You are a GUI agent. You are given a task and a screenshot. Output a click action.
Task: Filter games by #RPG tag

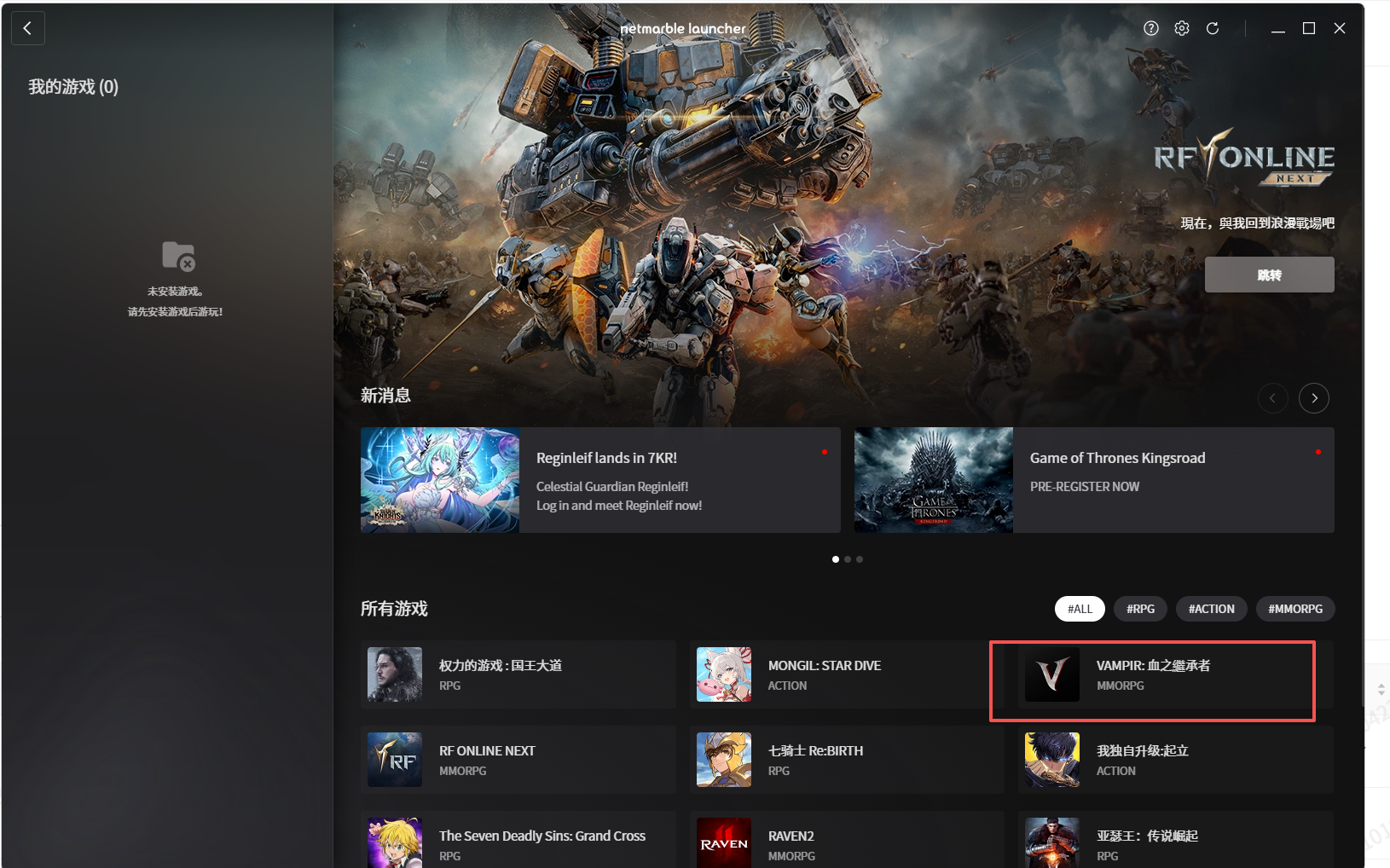click(x=1140, y=609)
